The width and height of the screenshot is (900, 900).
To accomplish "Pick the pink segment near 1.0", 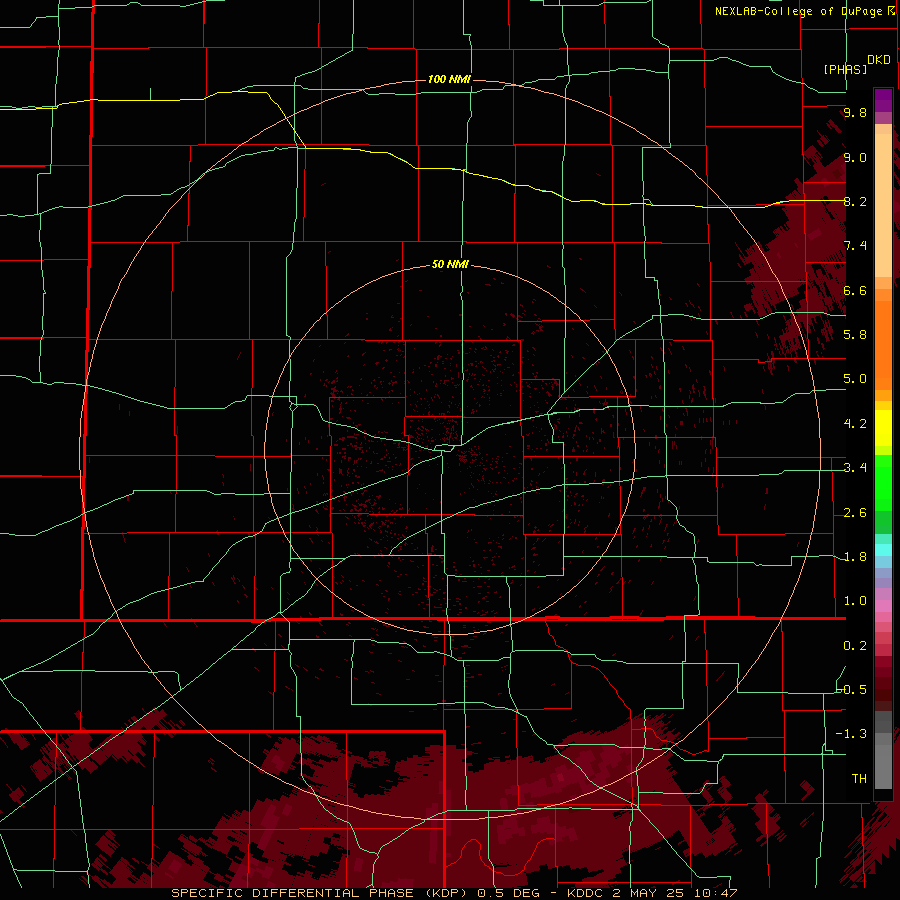I will pyautogui.click(x=883, y=604).
